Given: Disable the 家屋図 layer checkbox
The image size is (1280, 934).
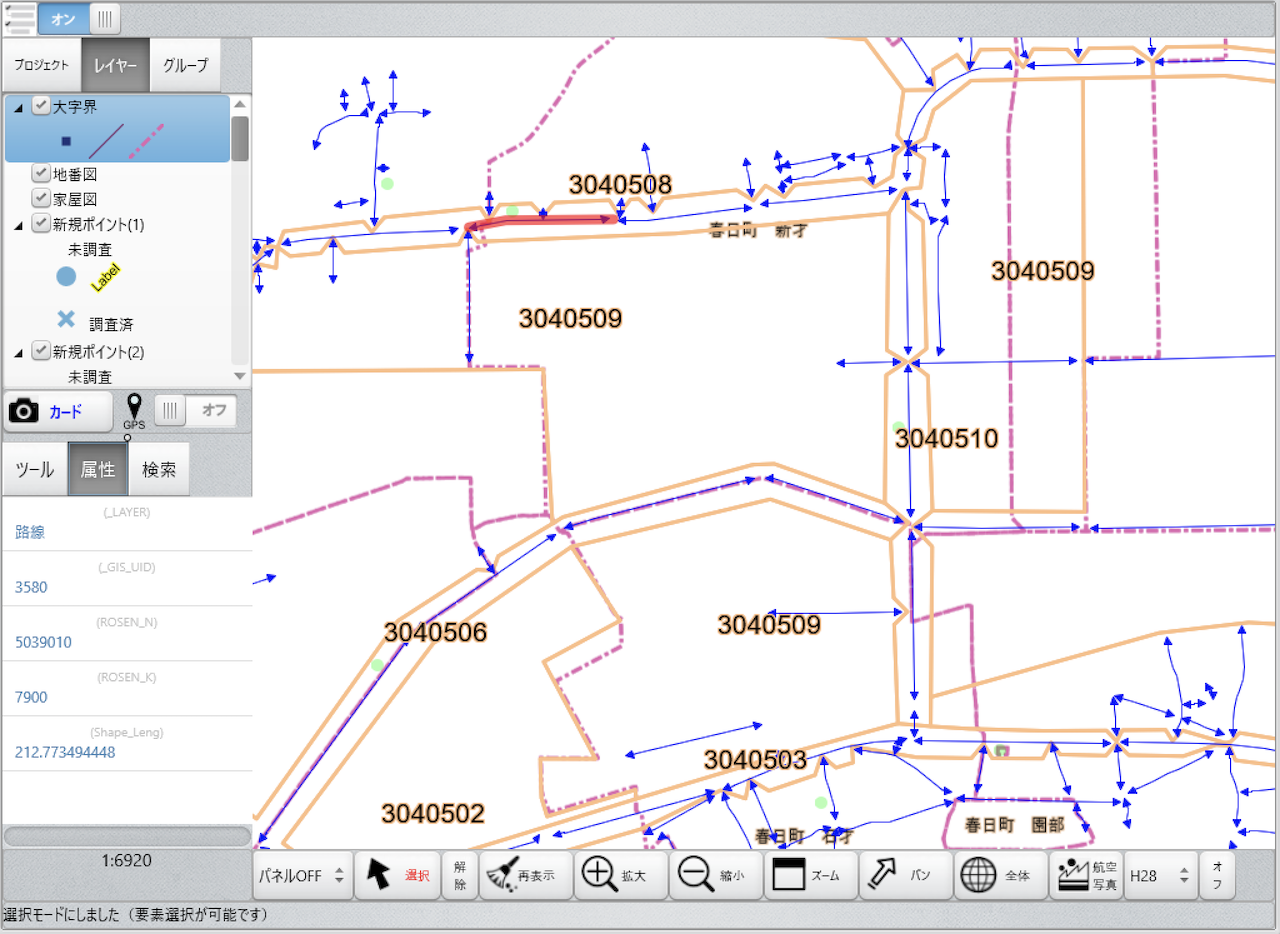Looking at the screenshot, I should coord(41,198).
